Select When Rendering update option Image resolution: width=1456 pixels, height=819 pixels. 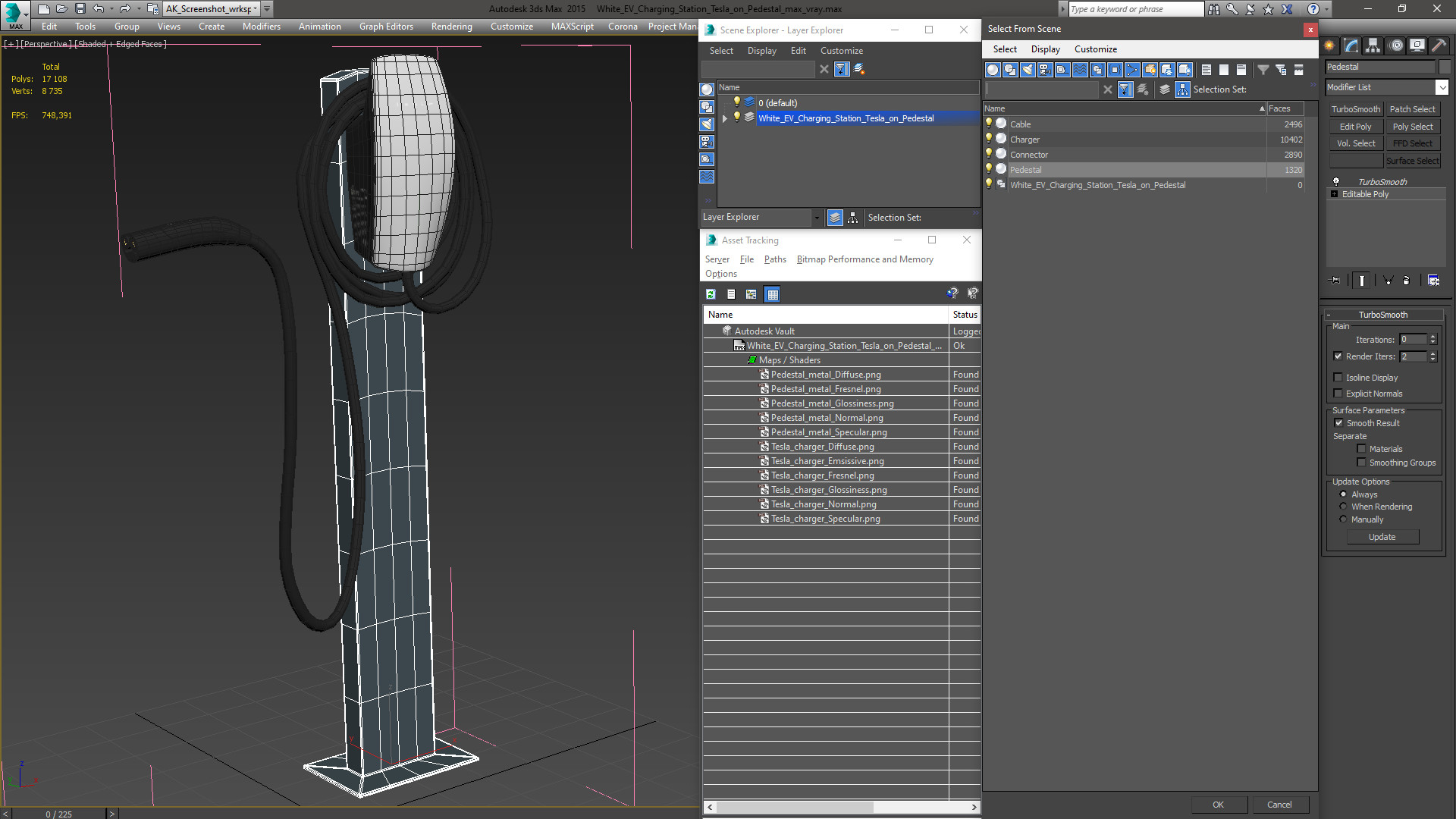(1343, 507)
